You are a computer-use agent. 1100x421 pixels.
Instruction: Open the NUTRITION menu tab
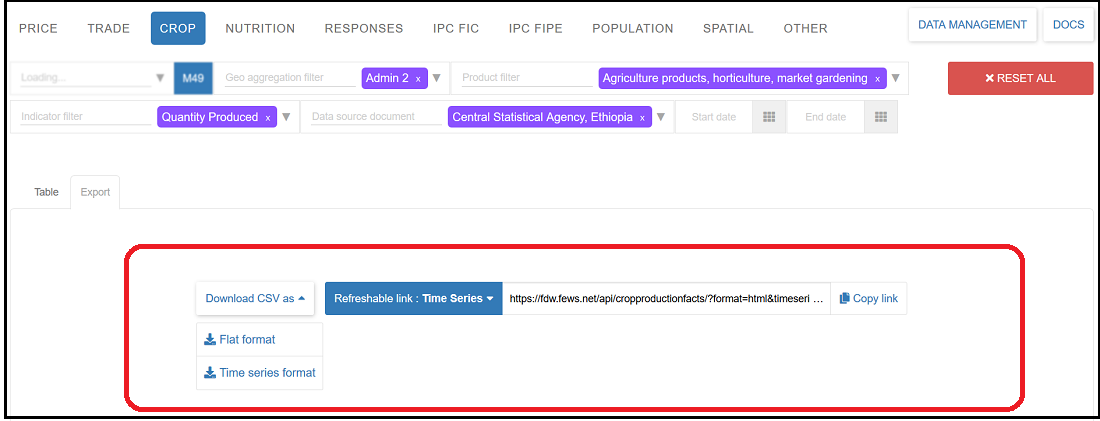[260, 28]
